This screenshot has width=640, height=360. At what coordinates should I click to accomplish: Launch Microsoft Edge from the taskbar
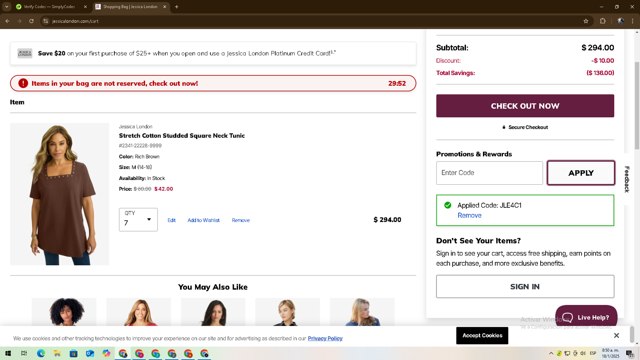pos(41,353)
